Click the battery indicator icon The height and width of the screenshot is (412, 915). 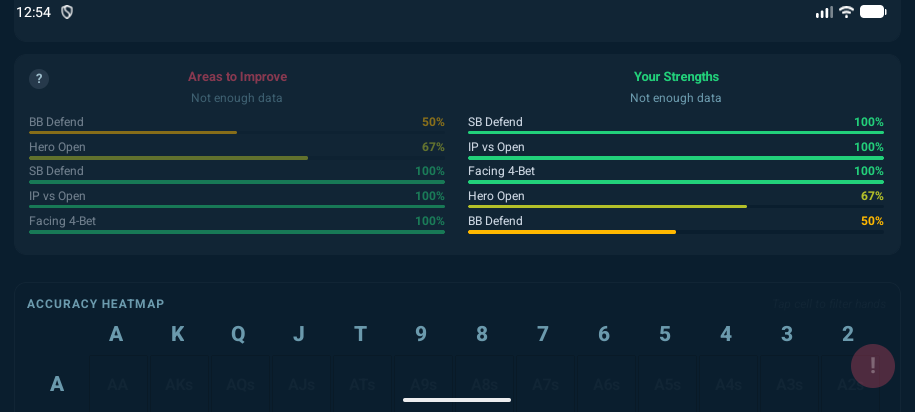[873, 12]
